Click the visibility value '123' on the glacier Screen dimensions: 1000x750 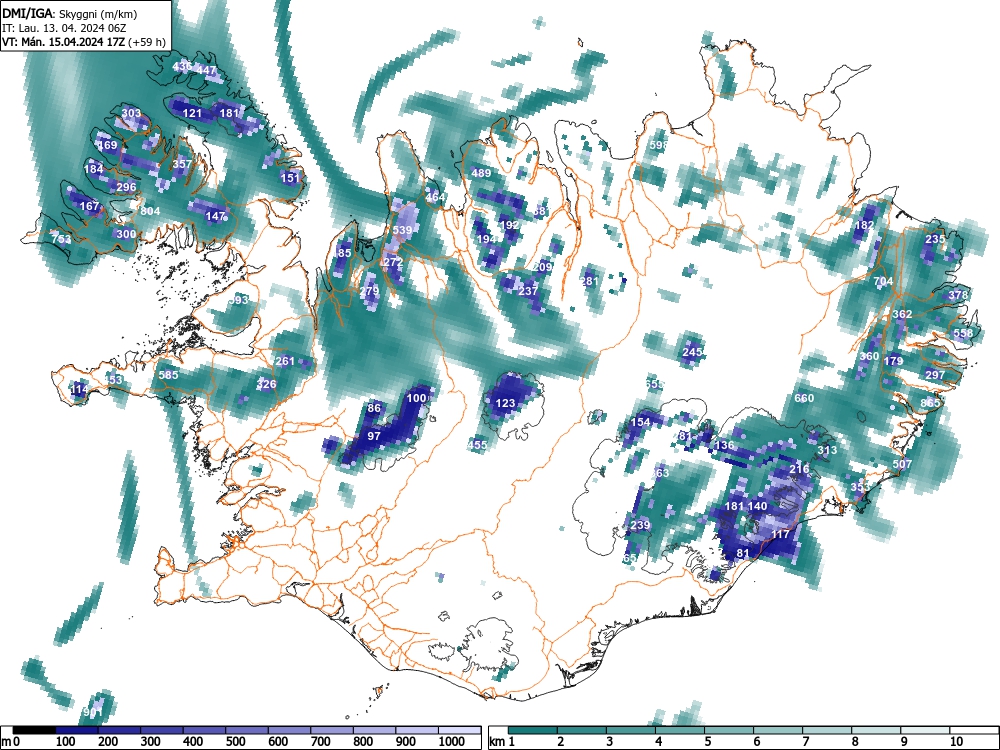point(505,403)
